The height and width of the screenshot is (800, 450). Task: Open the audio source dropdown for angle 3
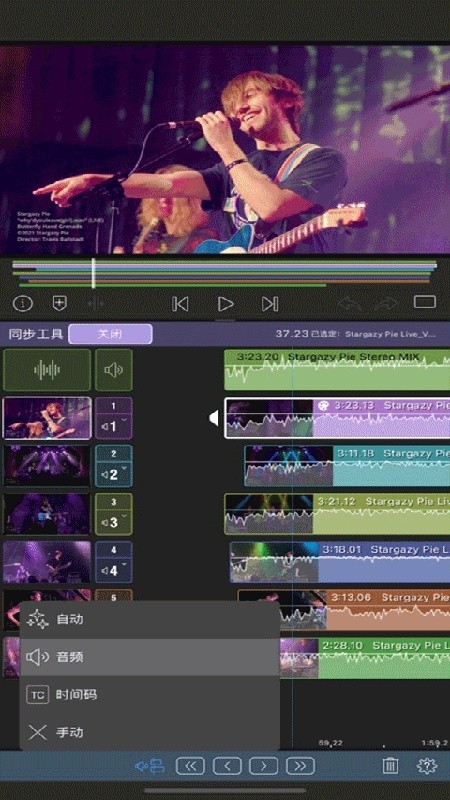click(x=114, y=522)
